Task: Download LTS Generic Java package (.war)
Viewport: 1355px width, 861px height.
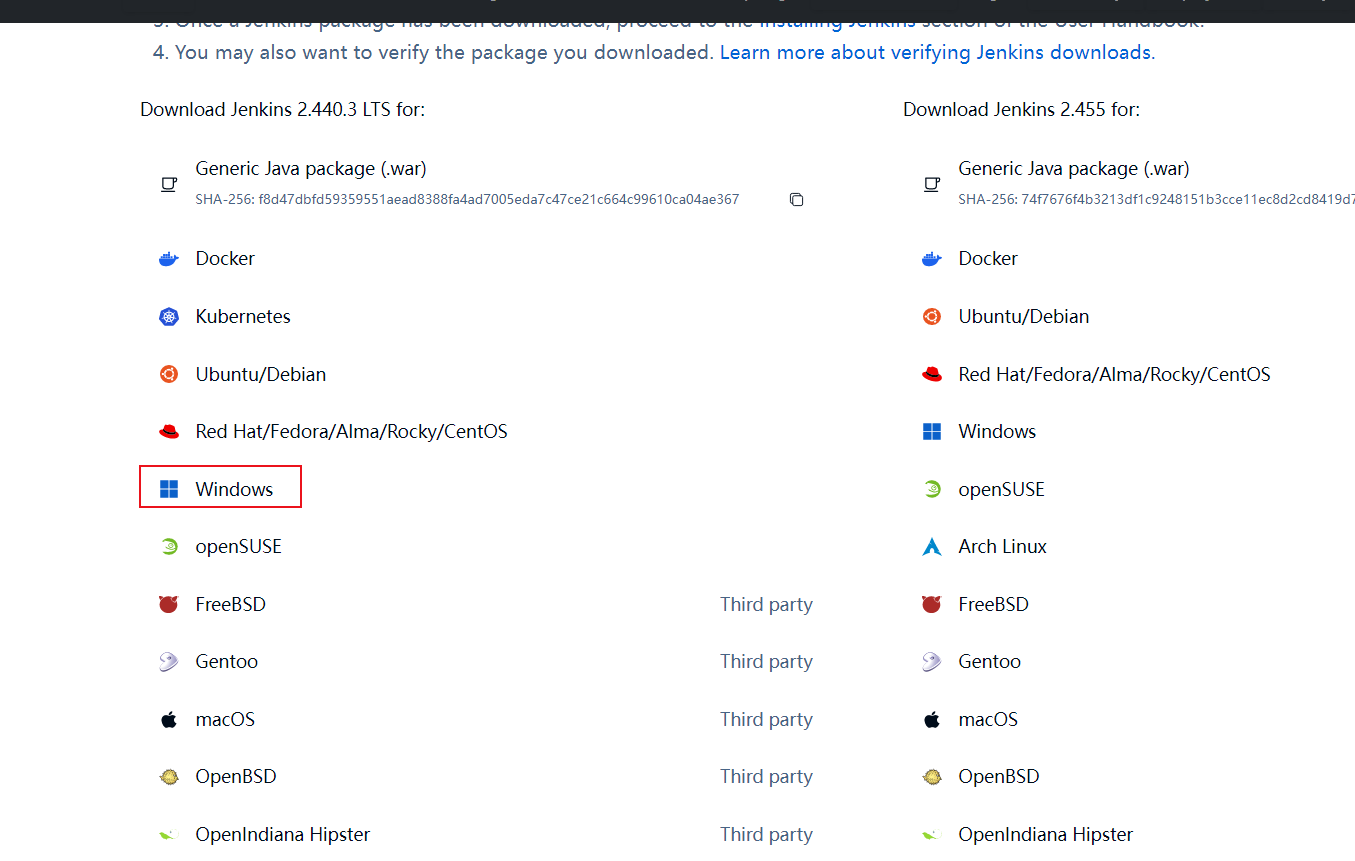Action: (x=310, y=169)
